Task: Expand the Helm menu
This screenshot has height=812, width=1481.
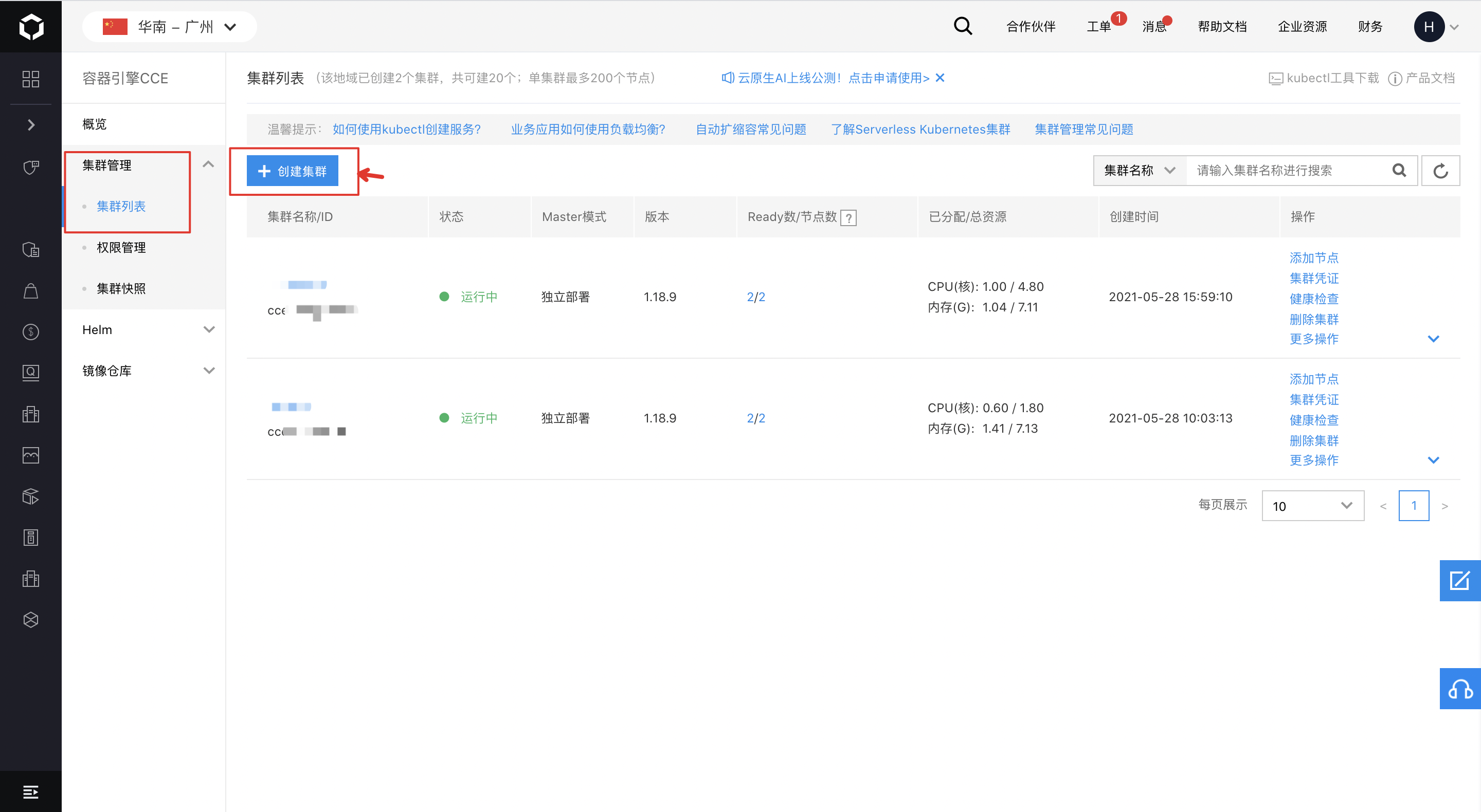Action: [x=209, y=329]
